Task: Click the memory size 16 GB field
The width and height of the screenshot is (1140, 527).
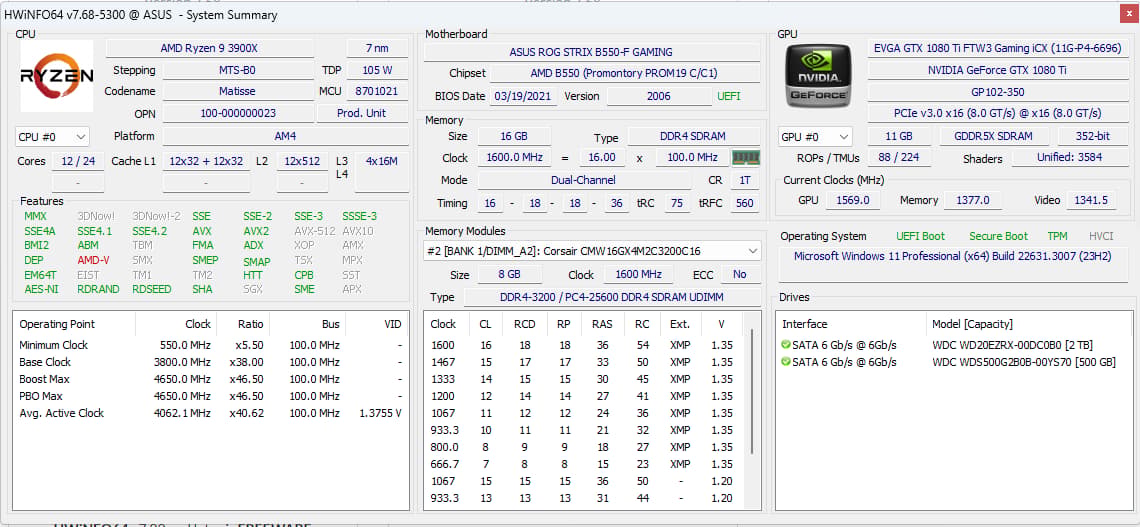Action: point(513,137)
